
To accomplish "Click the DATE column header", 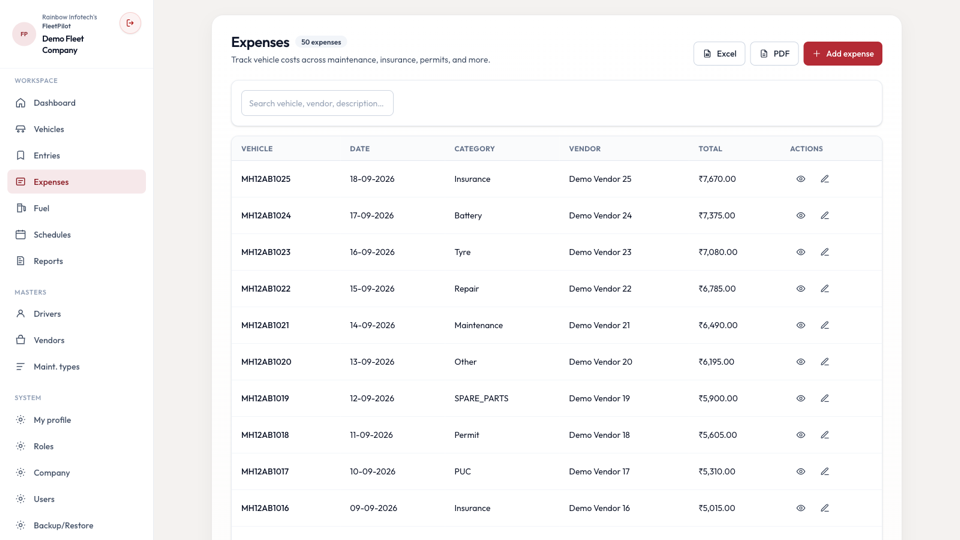I will pos(359,149).
